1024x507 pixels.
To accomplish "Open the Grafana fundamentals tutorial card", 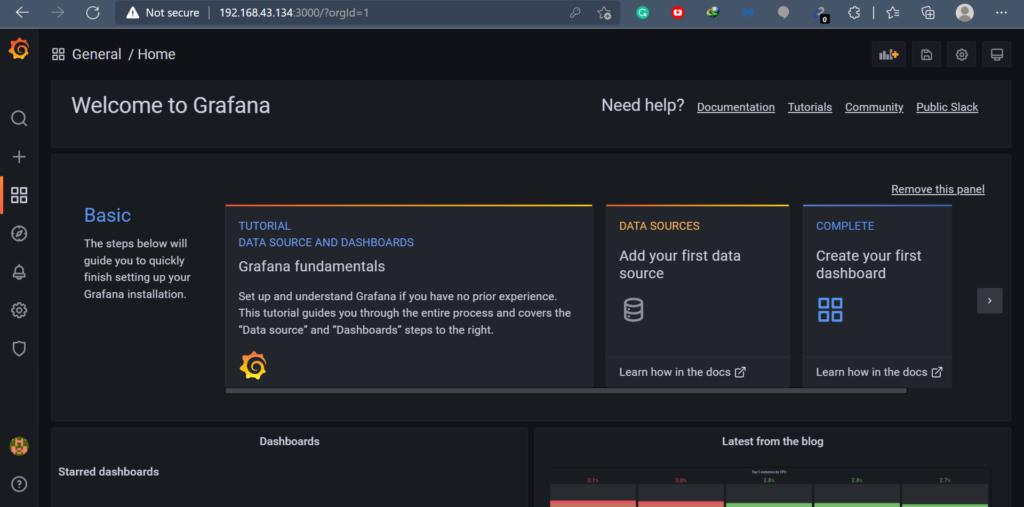I will (x=409, y=296).
